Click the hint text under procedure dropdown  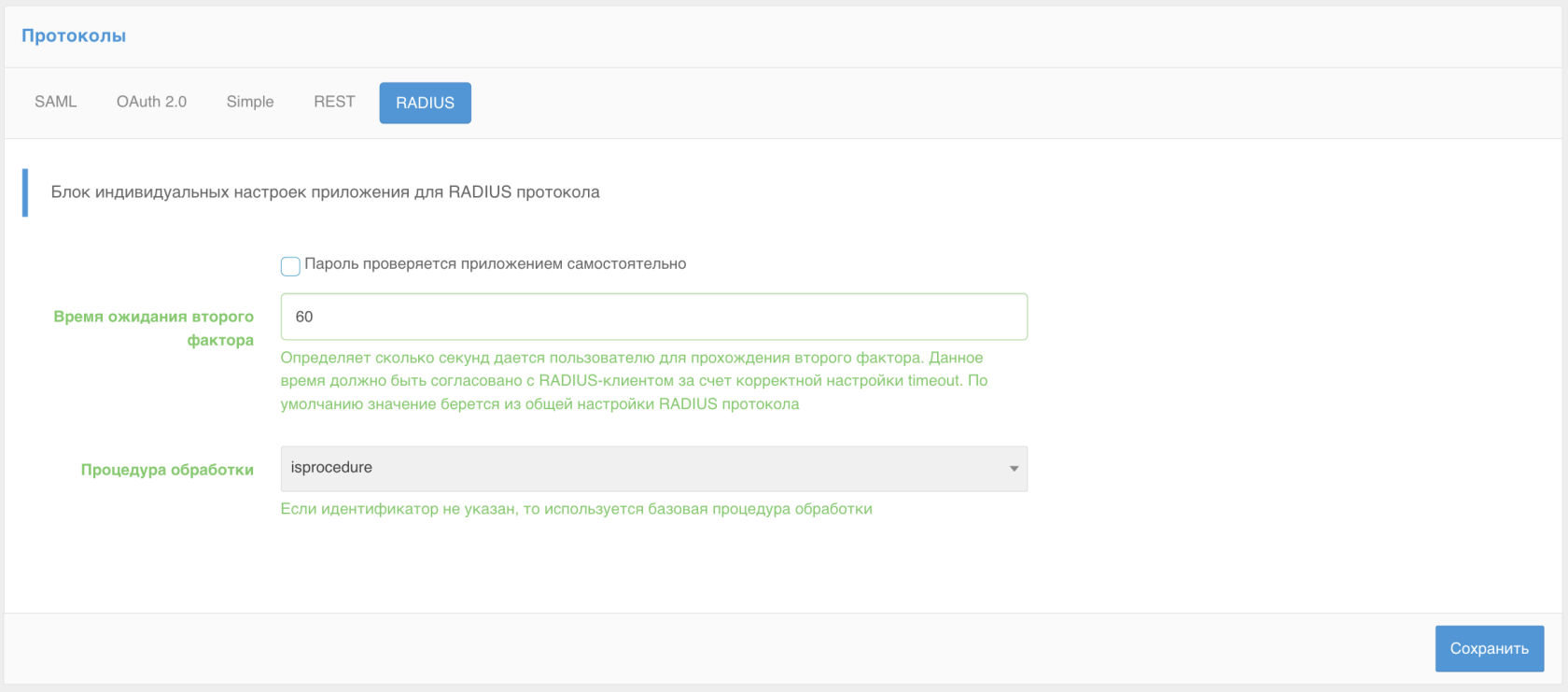click(576, 509)
